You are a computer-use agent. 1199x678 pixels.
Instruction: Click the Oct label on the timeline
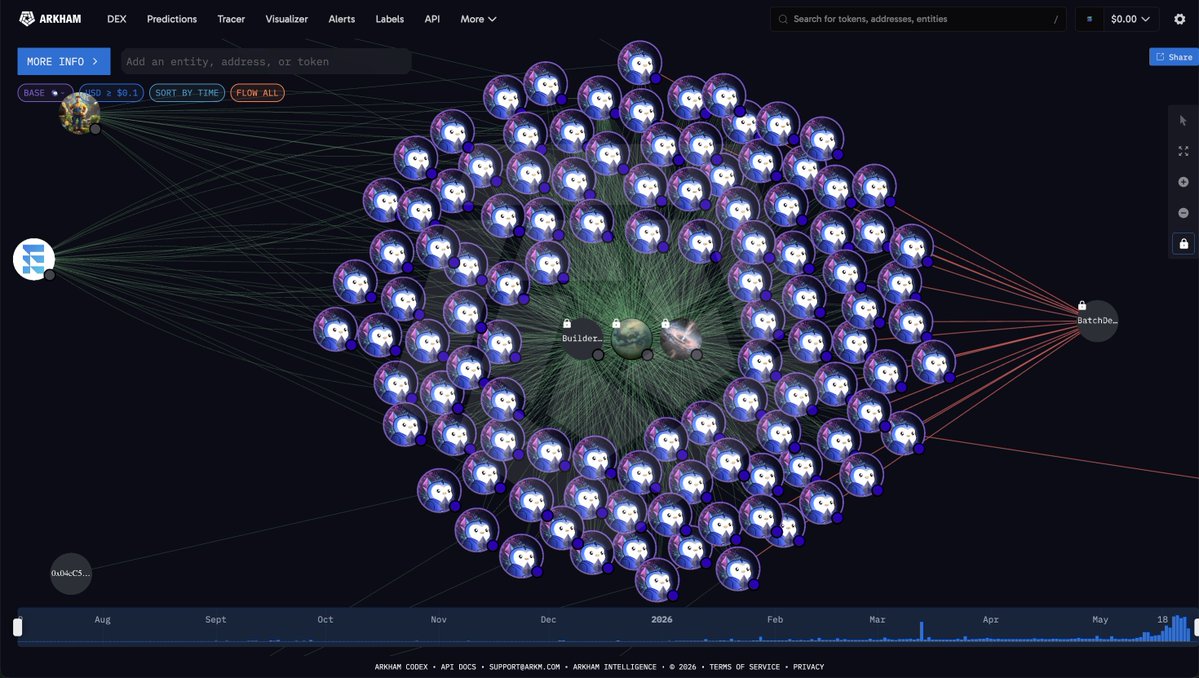tap(325, 619)
